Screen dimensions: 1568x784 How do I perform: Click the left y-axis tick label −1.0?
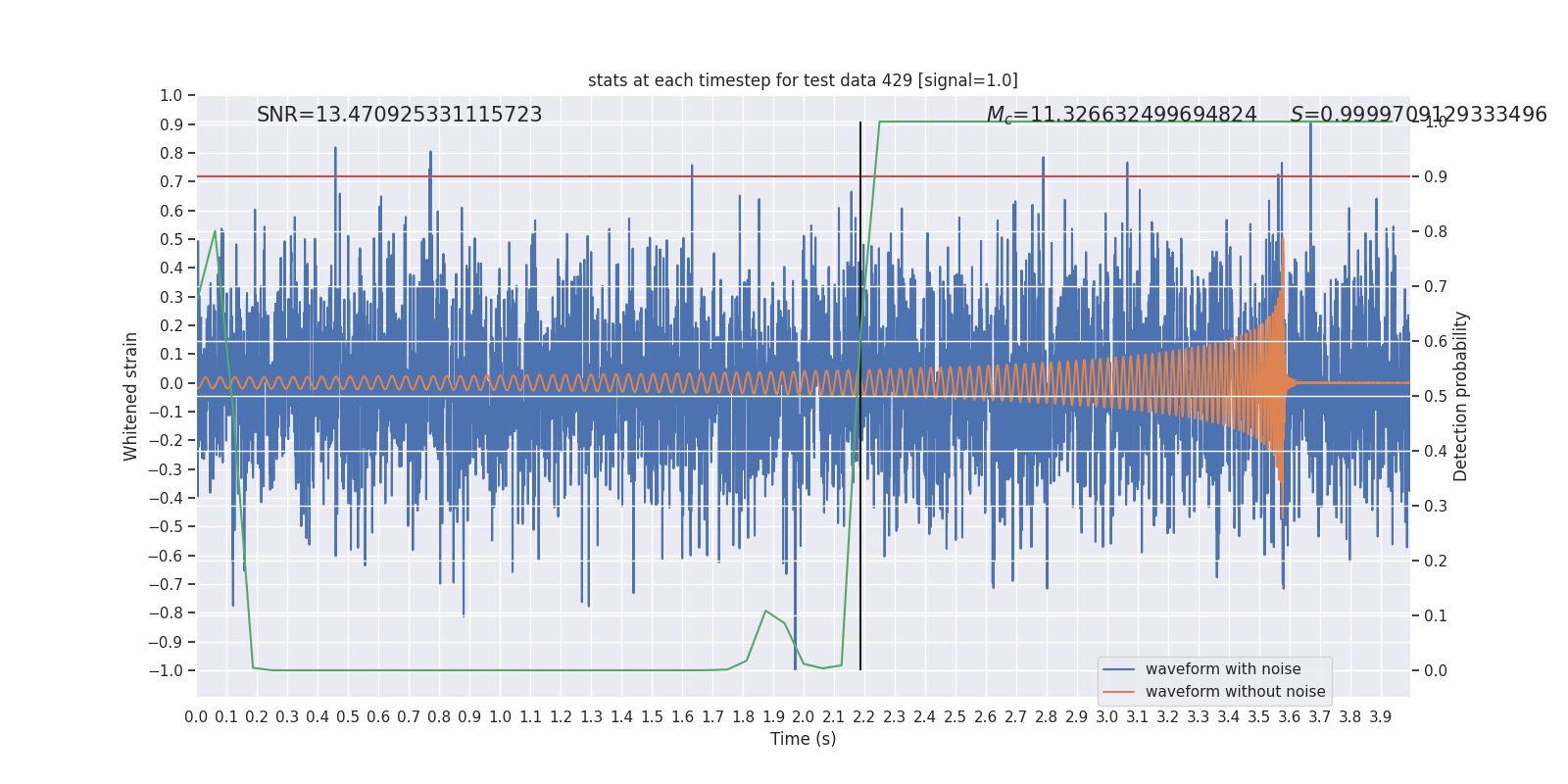[x=166, y=670]
